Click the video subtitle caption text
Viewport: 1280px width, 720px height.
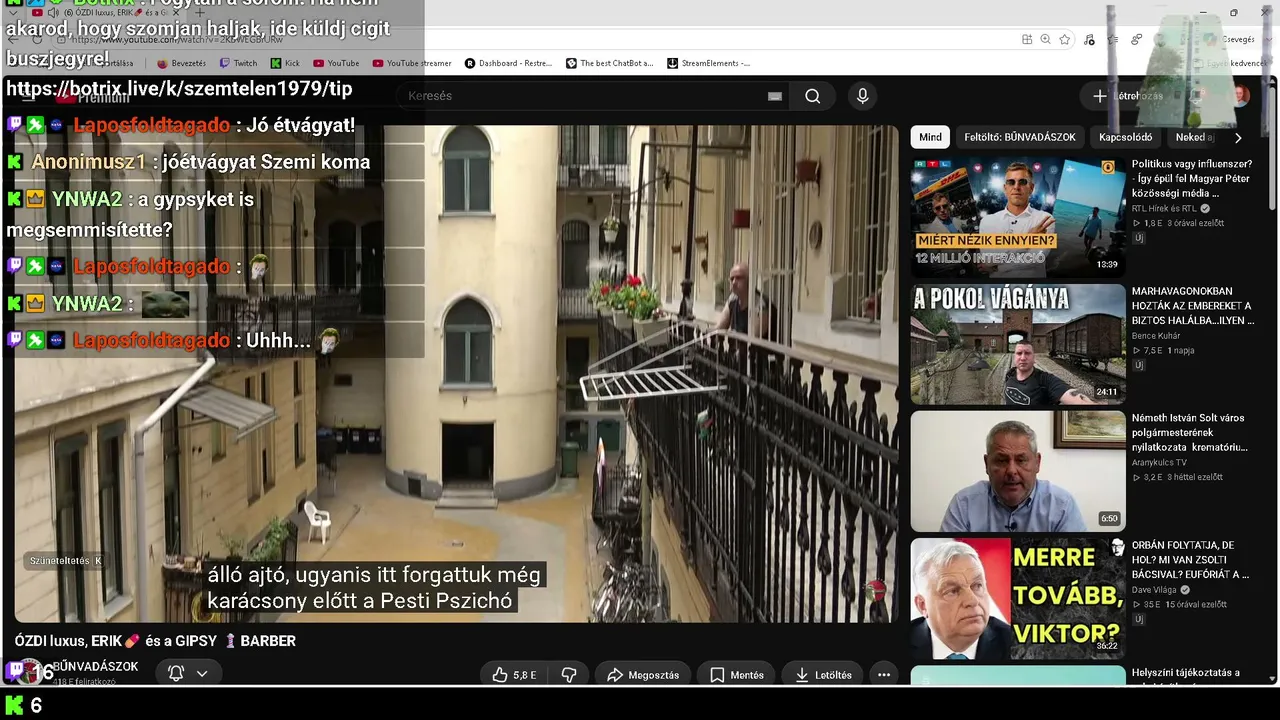(374, 588)
